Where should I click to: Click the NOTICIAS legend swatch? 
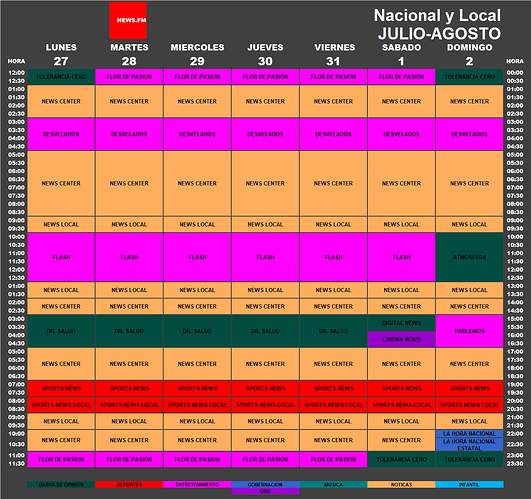click(401, 485)
